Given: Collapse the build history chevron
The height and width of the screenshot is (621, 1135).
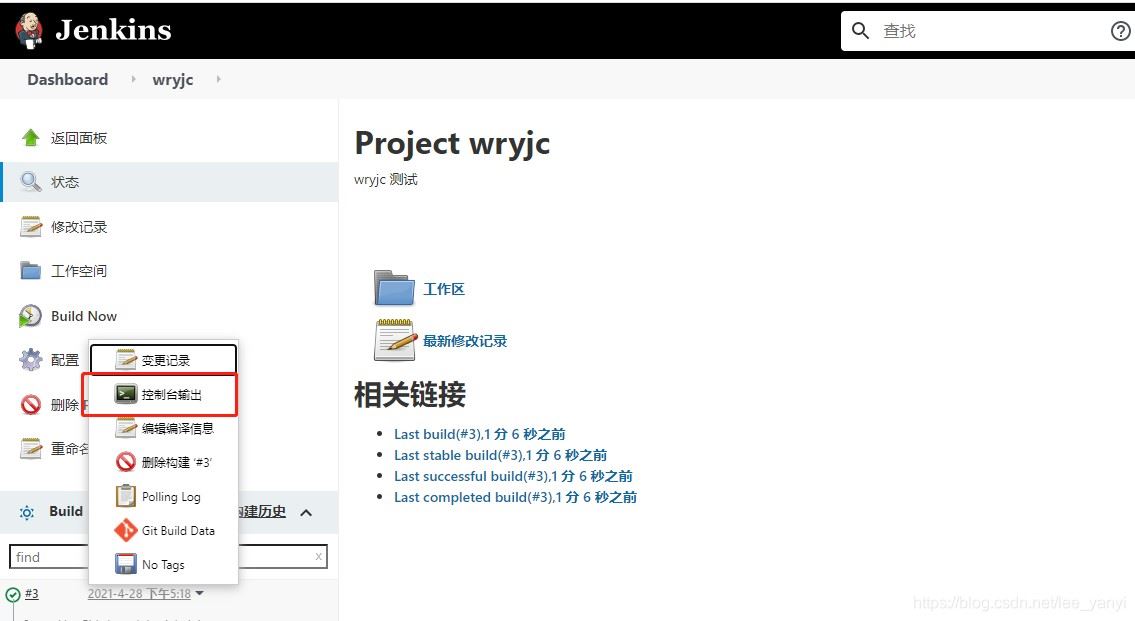Looking at the screenshot, I should [x=306, y=512].
